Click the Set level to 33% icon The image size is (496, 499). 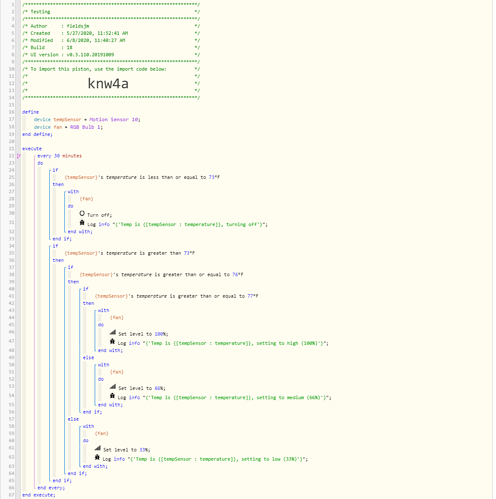point(98,448)
